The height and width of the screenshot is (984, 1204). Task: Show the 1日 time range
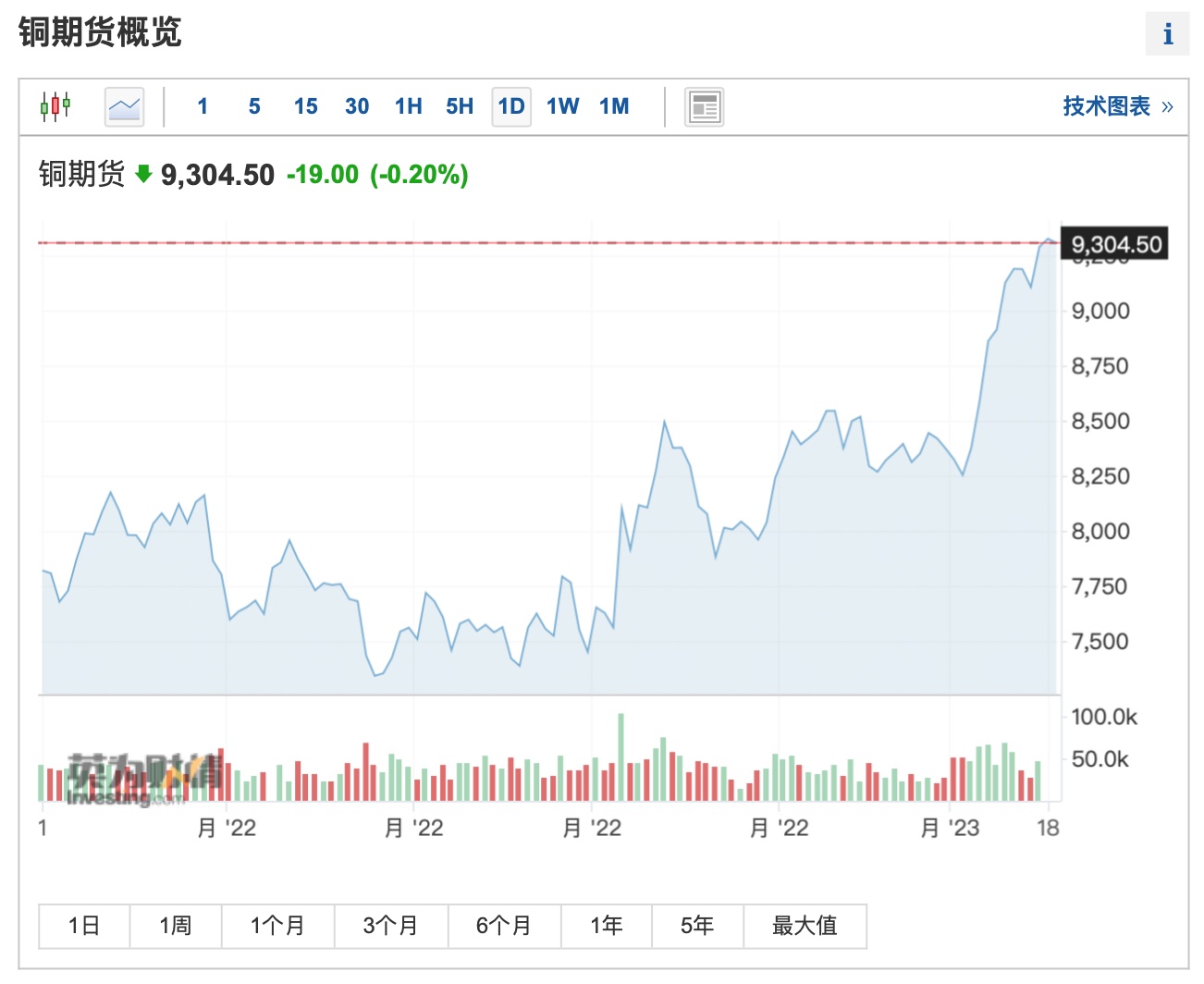click(84, 926)
